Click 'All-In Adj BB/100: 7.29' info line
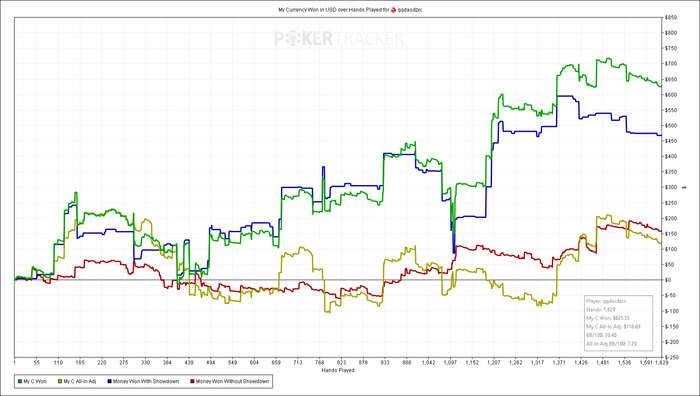The width and height of the screenshot is (700, 396). coord(611,344)
